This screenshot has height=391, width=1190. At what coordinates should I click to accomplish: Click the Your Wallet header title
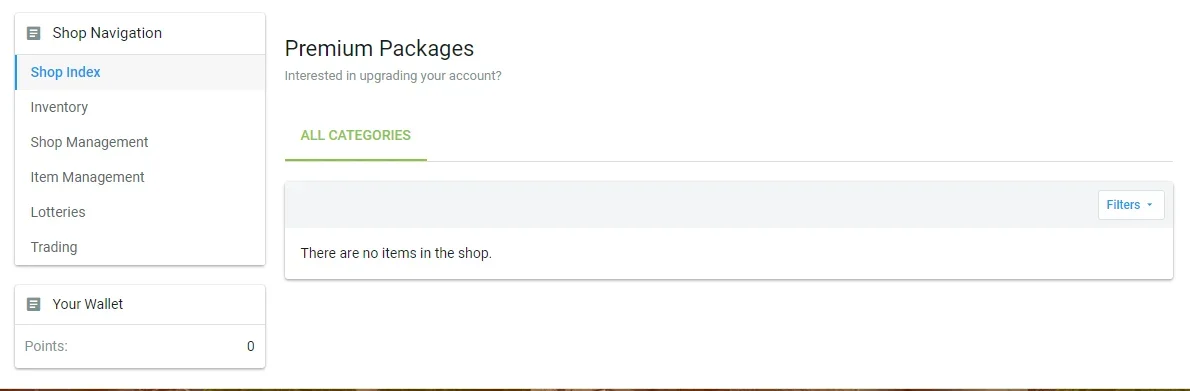click(88, 304)
